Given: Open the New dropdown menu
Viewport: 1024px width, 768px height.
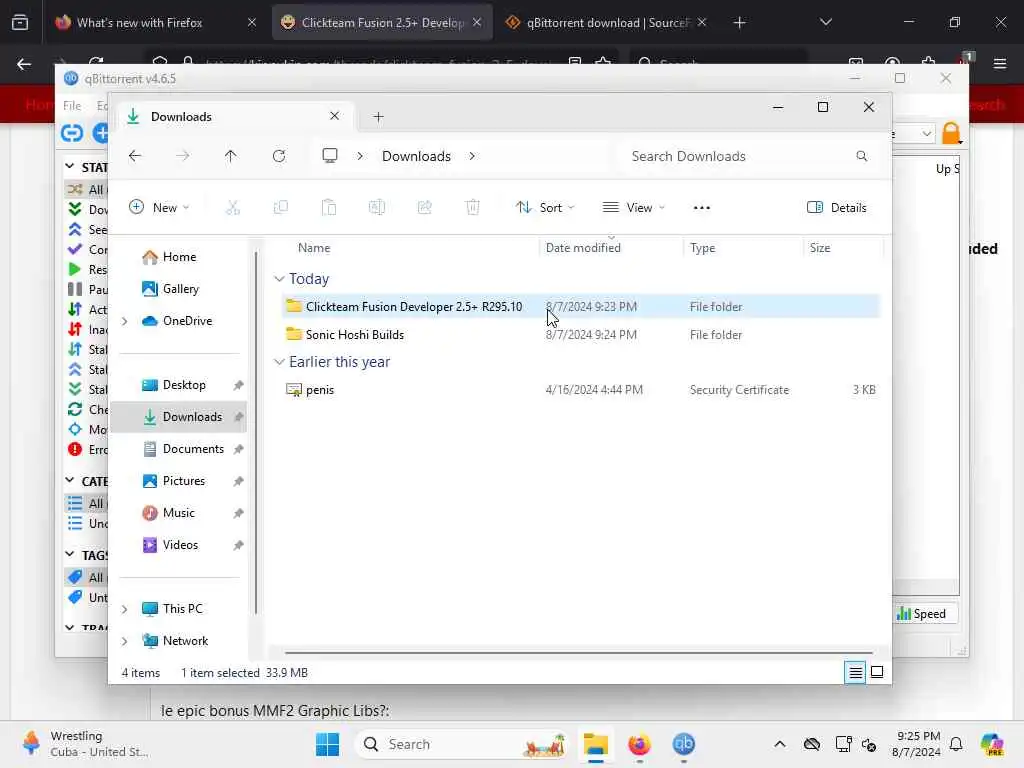Looking at the screenshot, I should click(x=159, y=208).
